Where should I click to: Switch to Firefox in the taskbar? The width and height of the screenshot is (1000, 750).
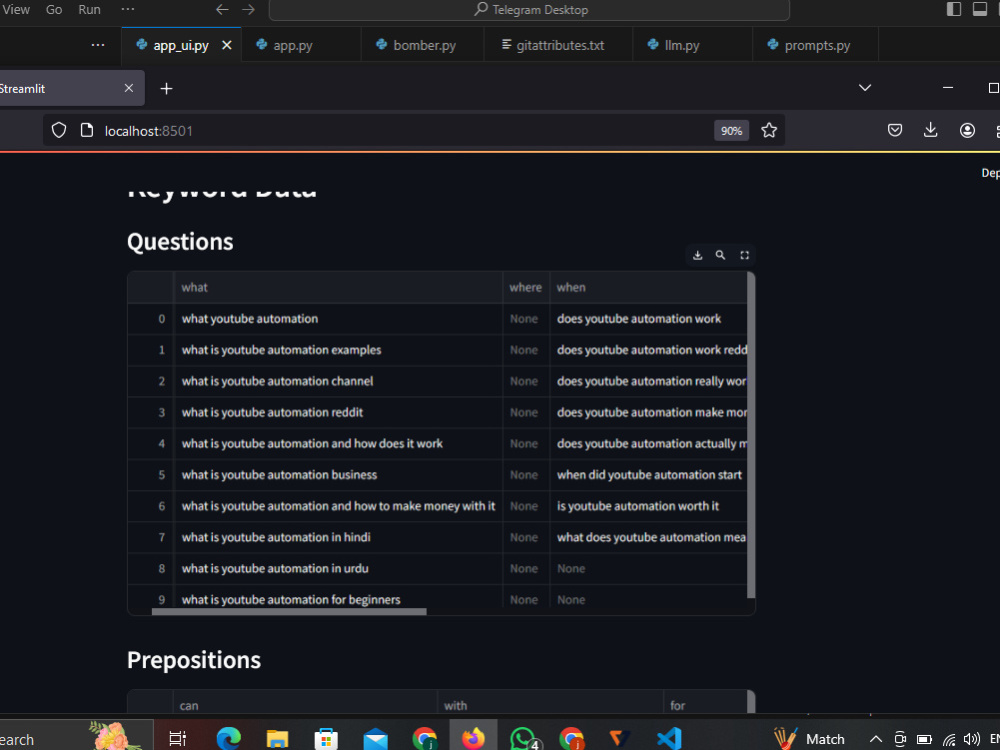pos(473,739)
